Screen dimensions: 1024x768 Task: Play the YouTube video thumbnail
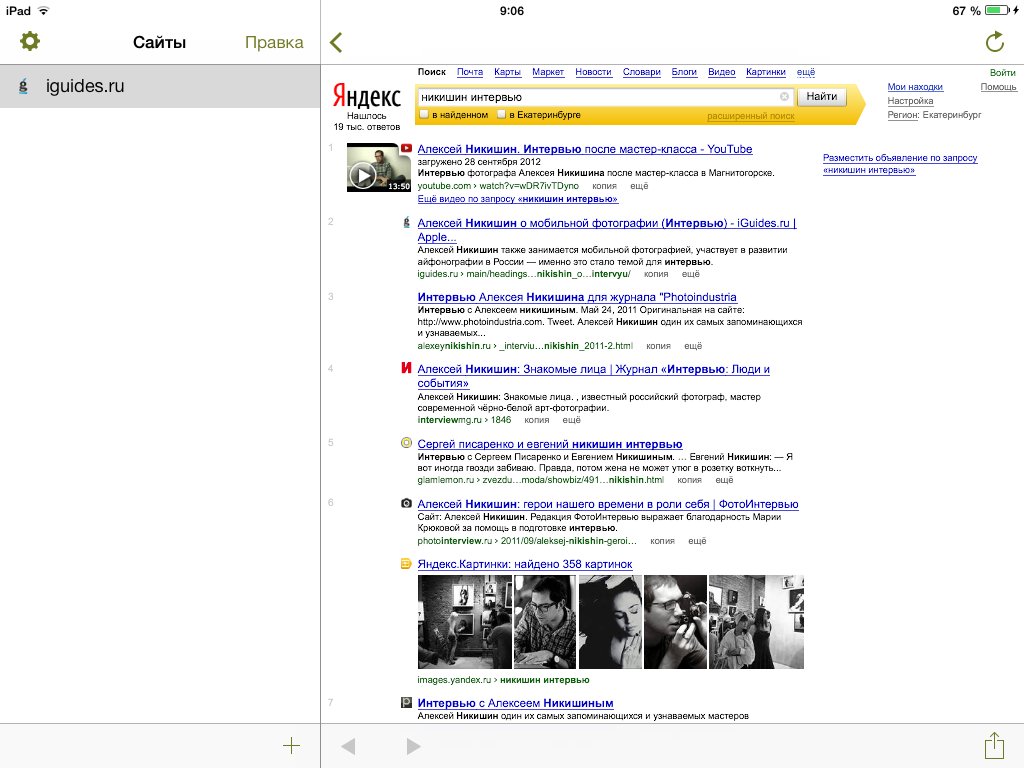click(363, 175)
